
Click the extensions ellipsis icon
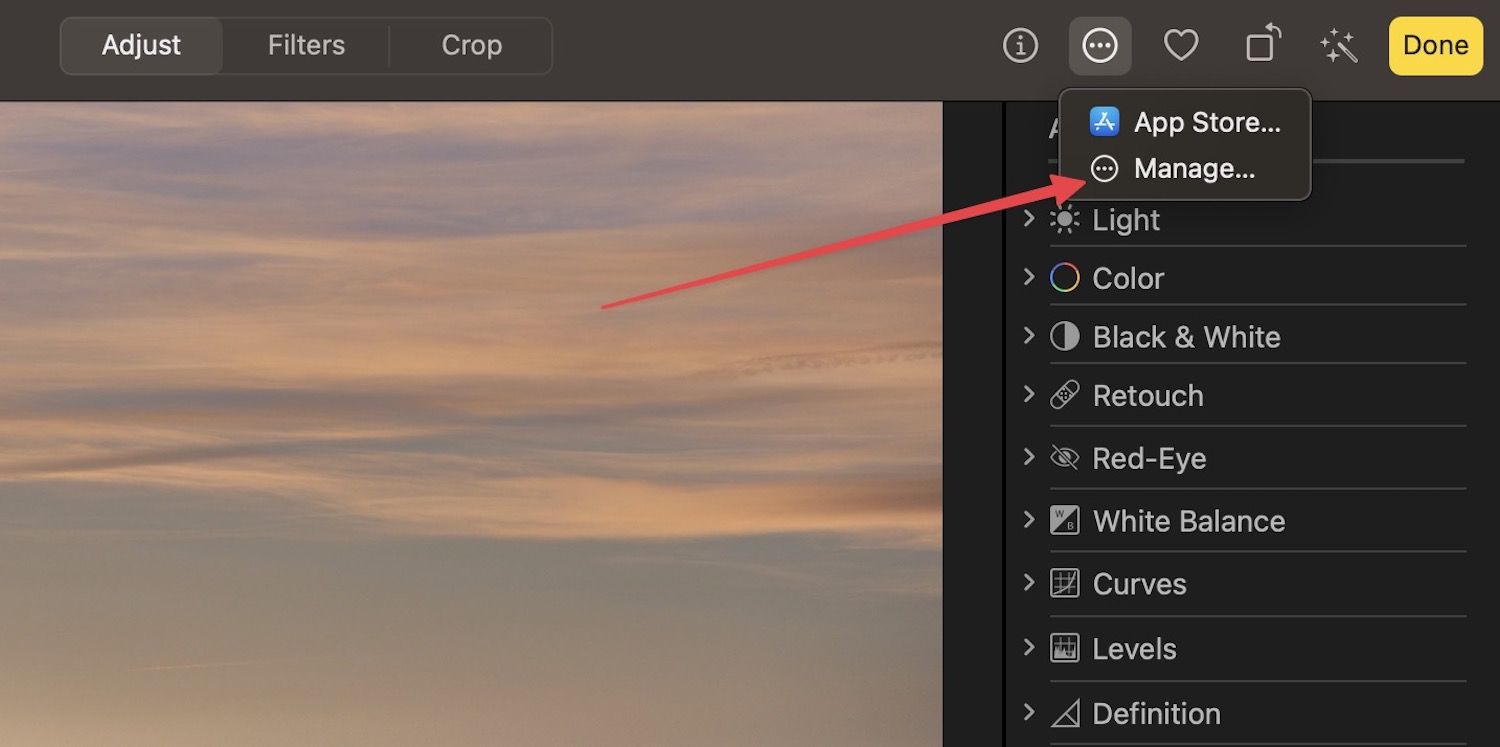point(1100,45)
